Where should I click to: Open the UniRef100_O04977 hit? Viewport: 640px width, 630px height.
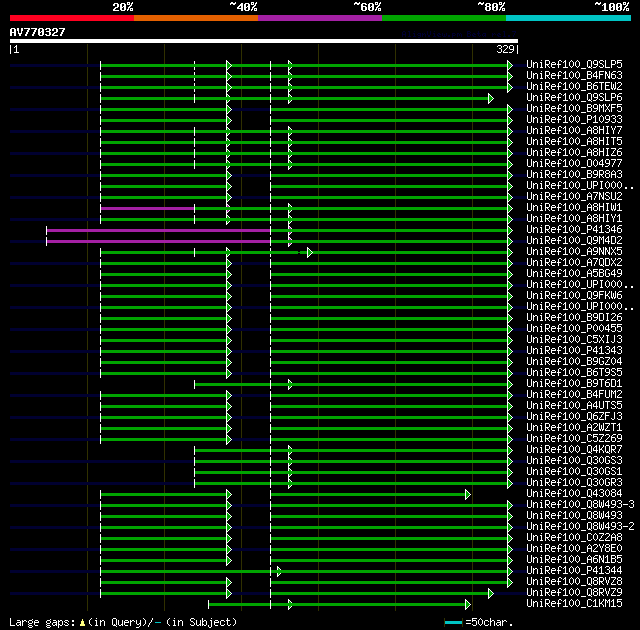(574, 164)
